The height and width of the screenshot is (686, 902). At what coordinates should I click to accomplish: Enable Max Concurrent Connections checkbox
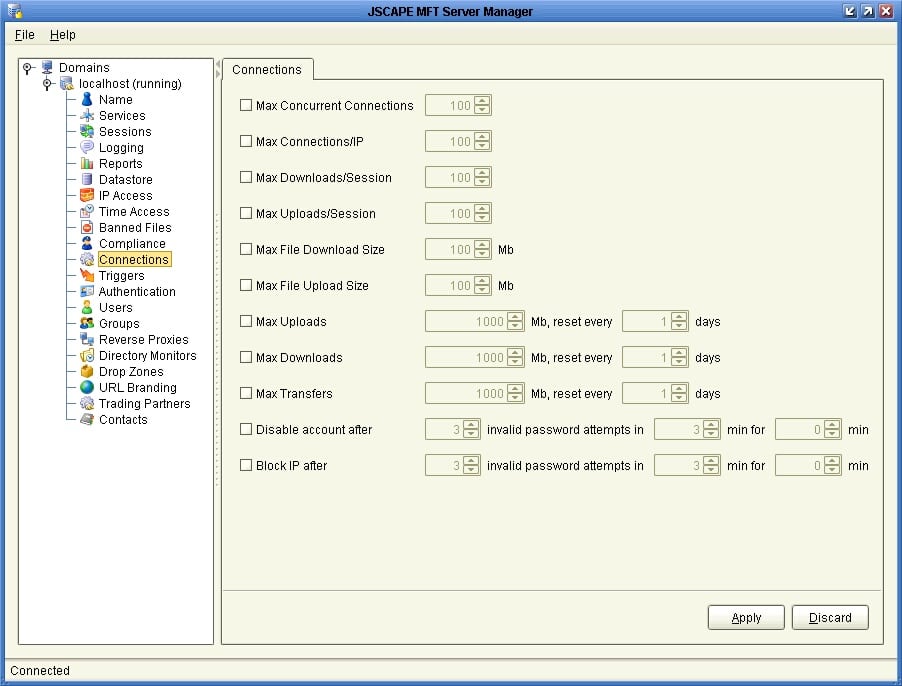click(x=246, y=105)
